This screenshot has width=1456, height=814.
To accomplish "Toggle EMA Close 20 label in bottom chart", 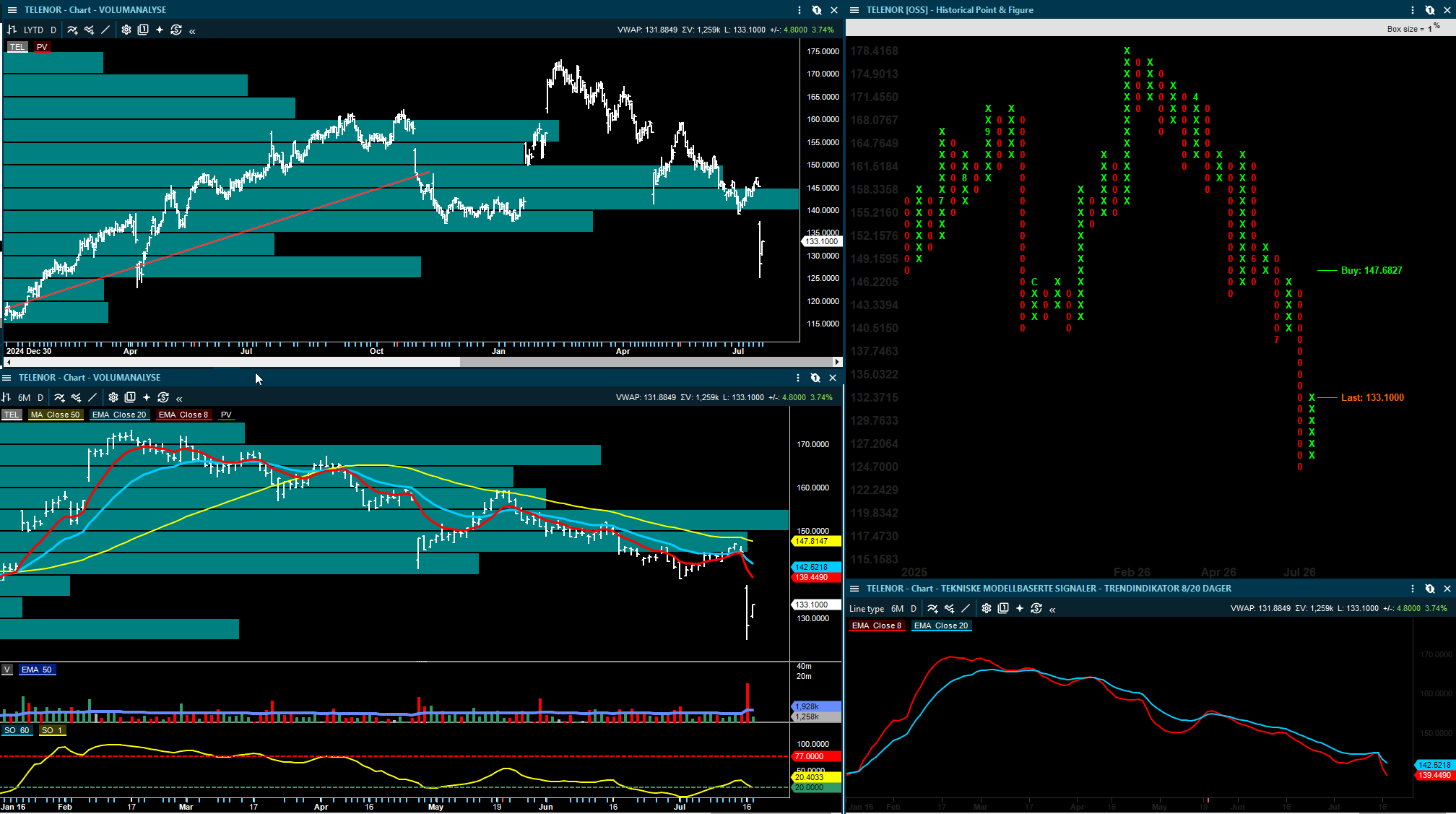I will coord(119,415).
